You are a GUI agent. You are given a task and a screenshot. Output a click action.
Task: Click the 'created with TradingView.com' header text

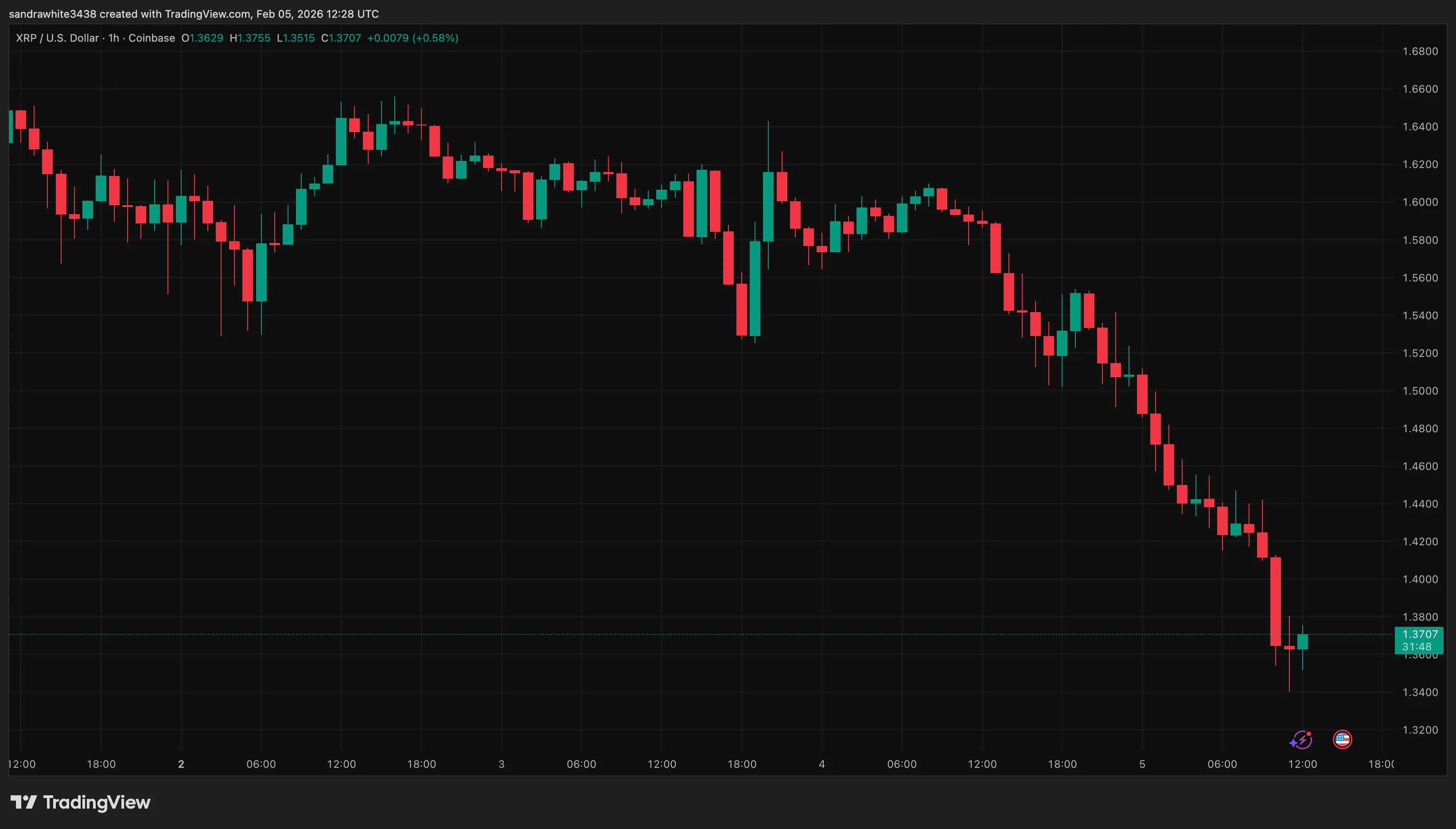tap(175, 14)
